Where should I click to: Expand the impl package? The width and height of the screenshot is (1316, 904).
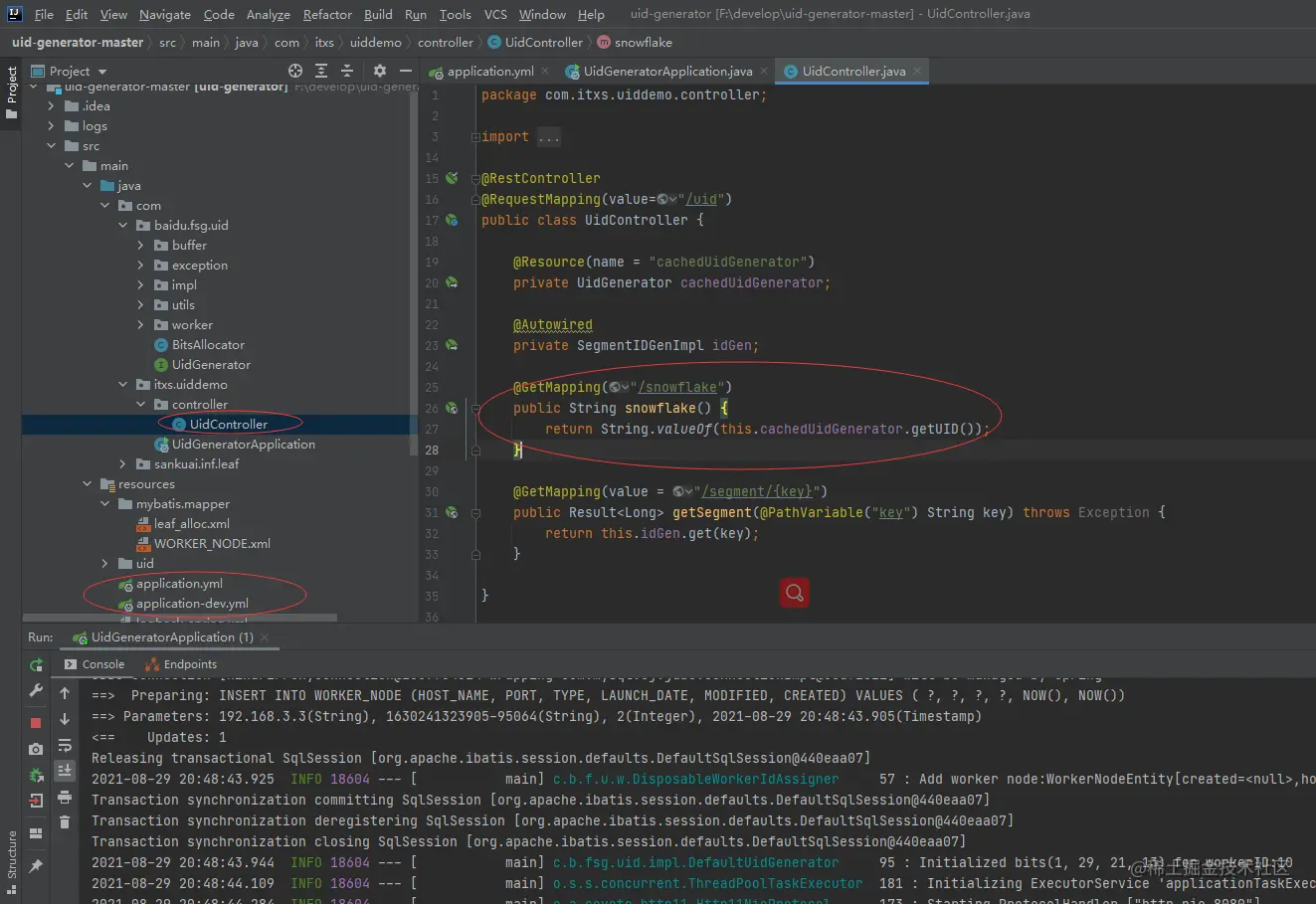pos(140,284)
